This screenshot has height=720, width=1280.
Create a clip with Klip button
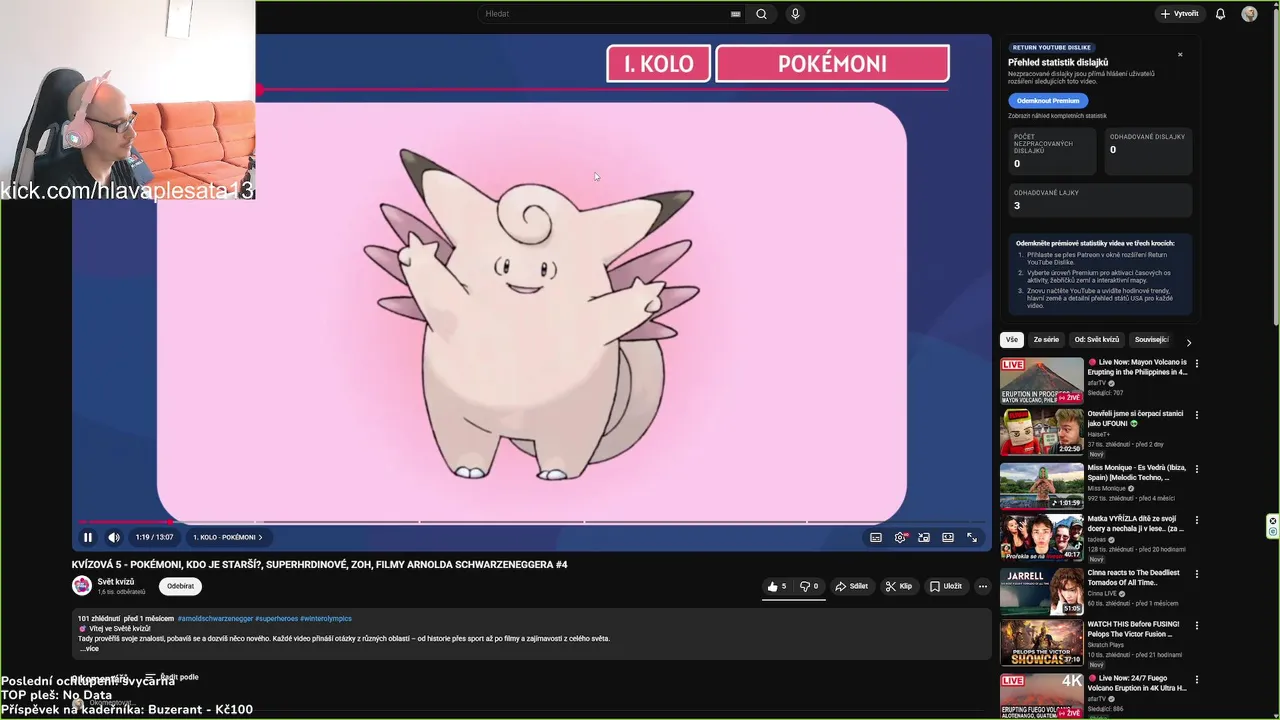[x=899, y=586]
